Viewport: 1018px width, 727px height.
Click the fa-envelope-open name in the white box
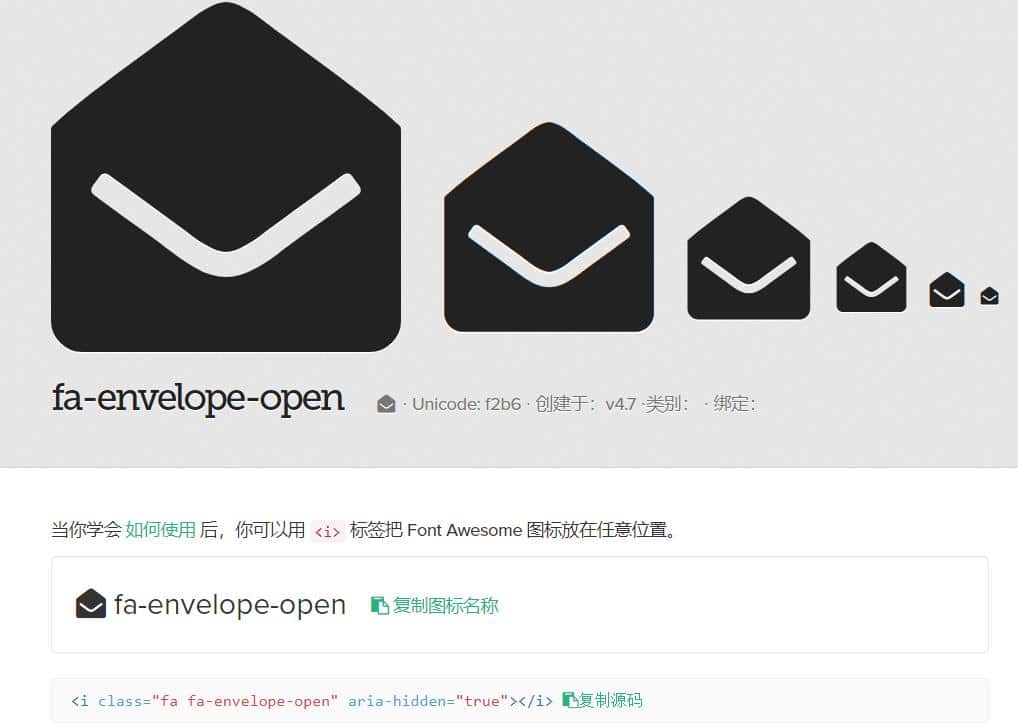[230, 605]
